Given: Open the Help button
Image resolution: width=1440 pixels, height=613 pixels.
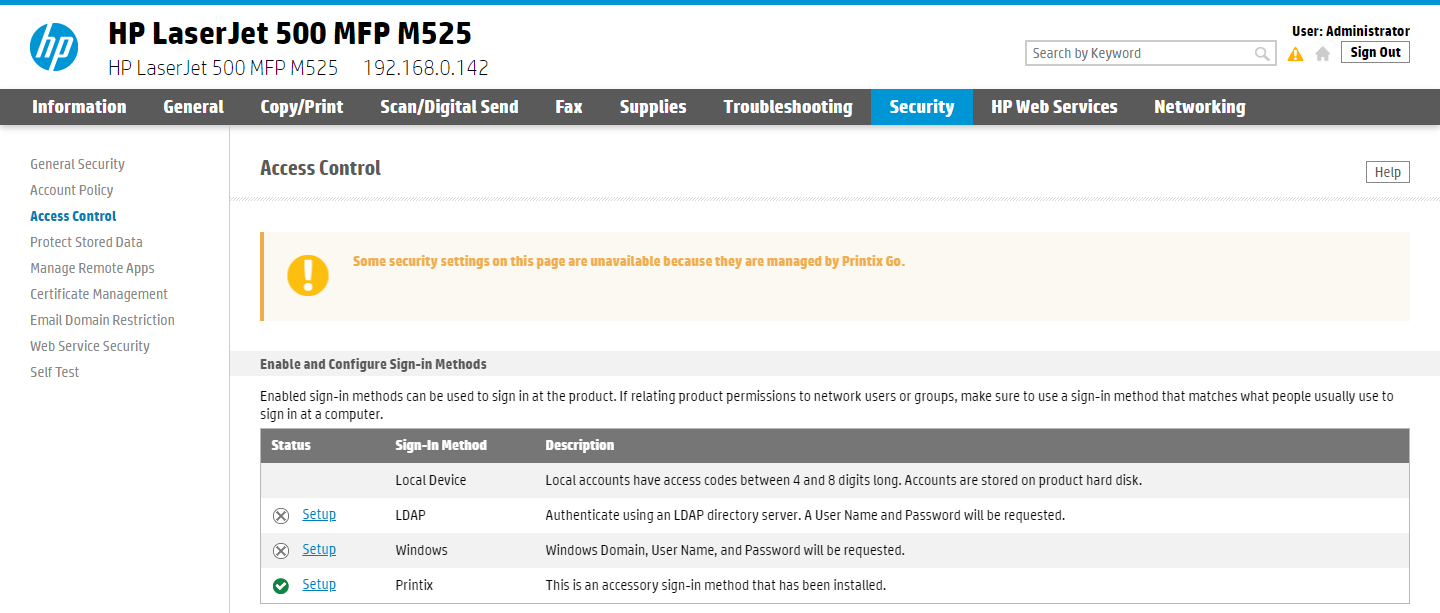Looking at the screenshot, I should [1387, 172].
